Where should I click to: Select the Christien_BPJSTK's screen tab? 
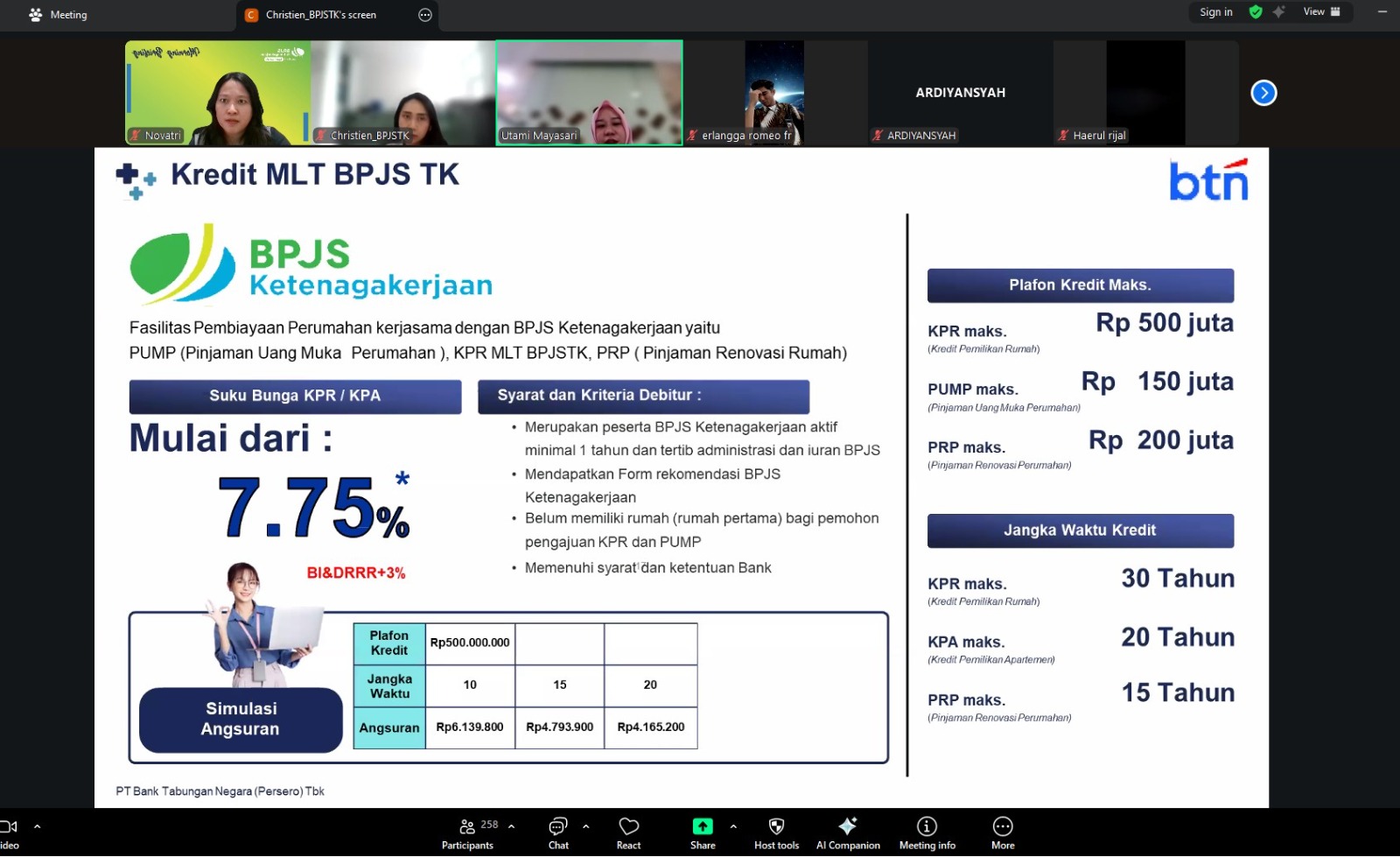(x=320, y=15)
